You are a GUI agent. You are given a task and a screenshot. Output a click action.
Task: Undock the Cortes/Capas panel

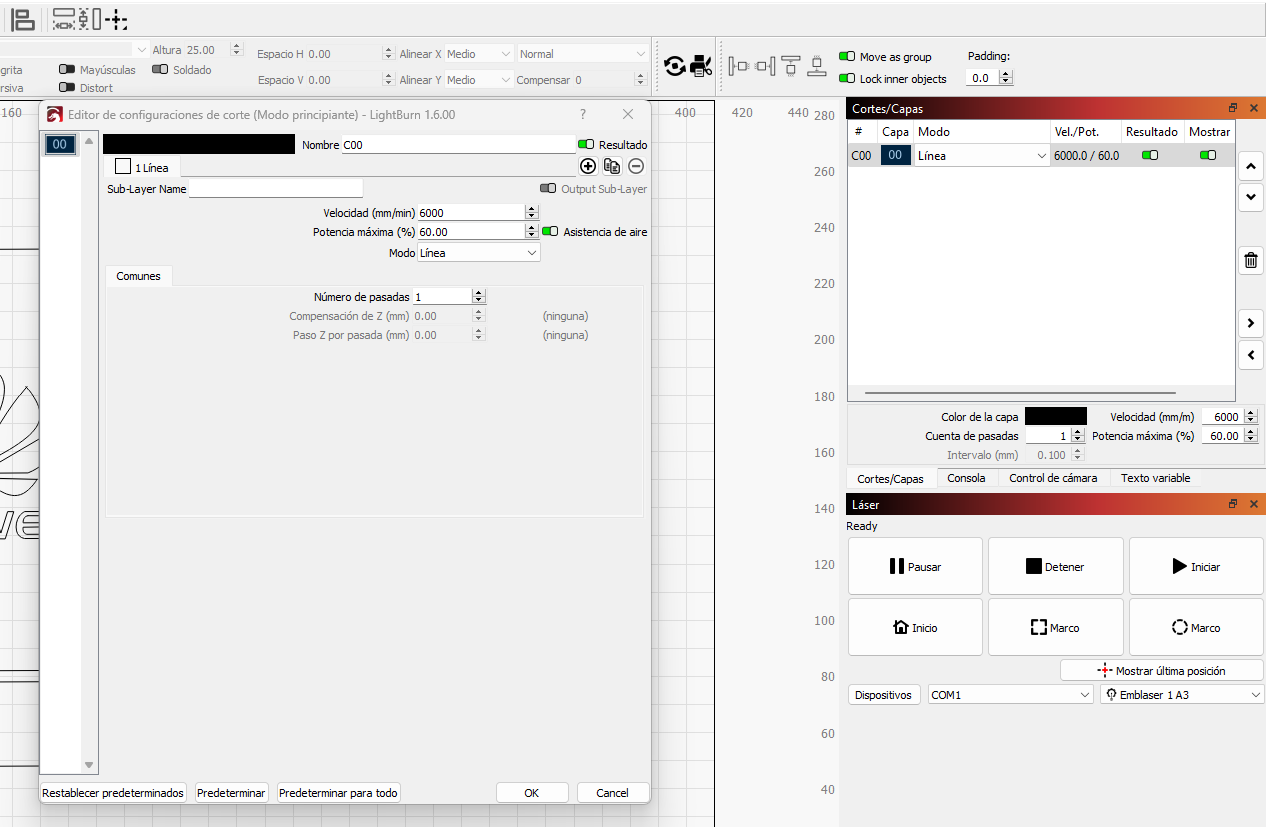click(x=1233, y=108)
